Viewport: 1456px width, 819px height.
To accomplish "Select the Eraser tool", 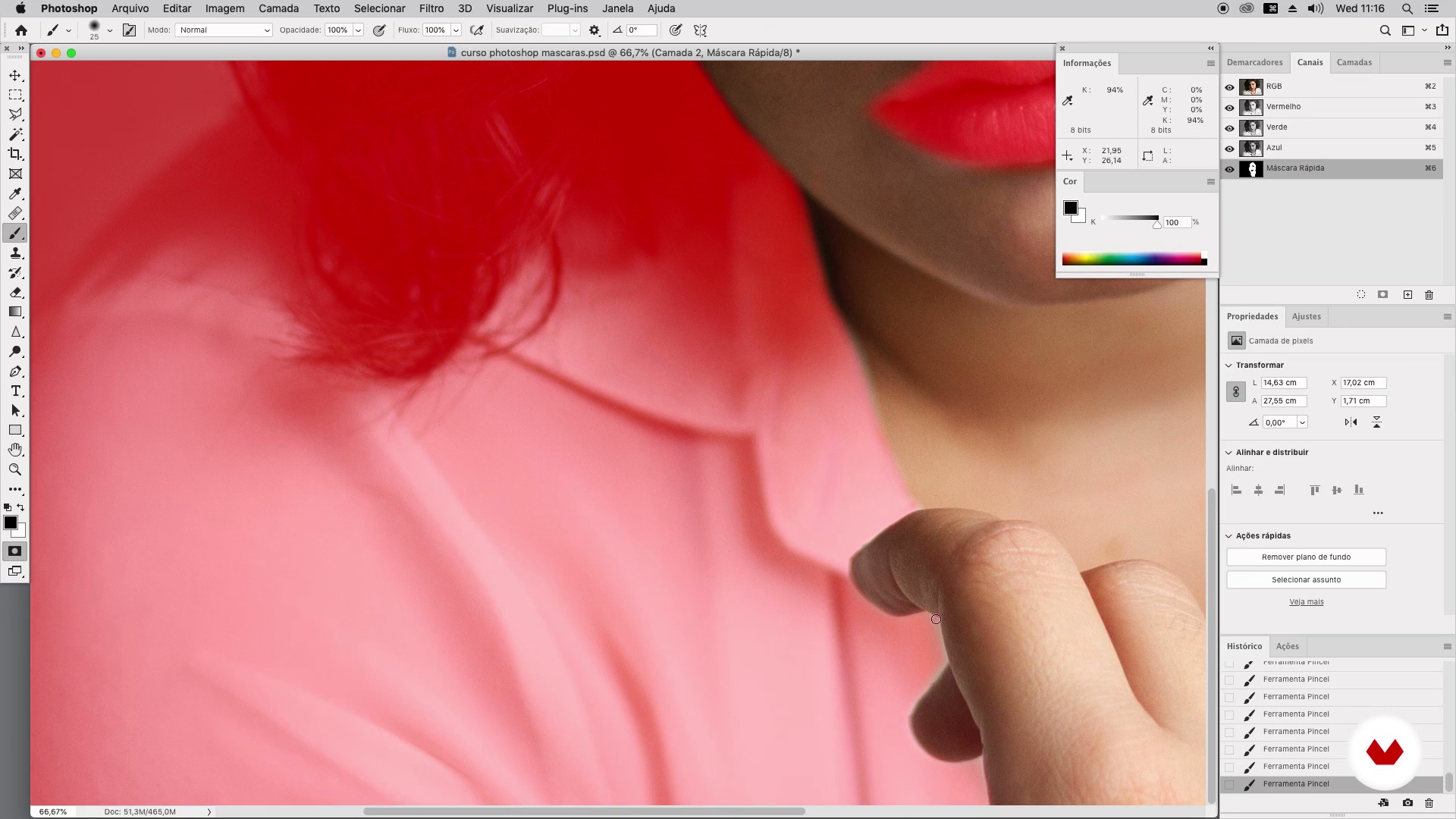I will (x=15, y=292).
